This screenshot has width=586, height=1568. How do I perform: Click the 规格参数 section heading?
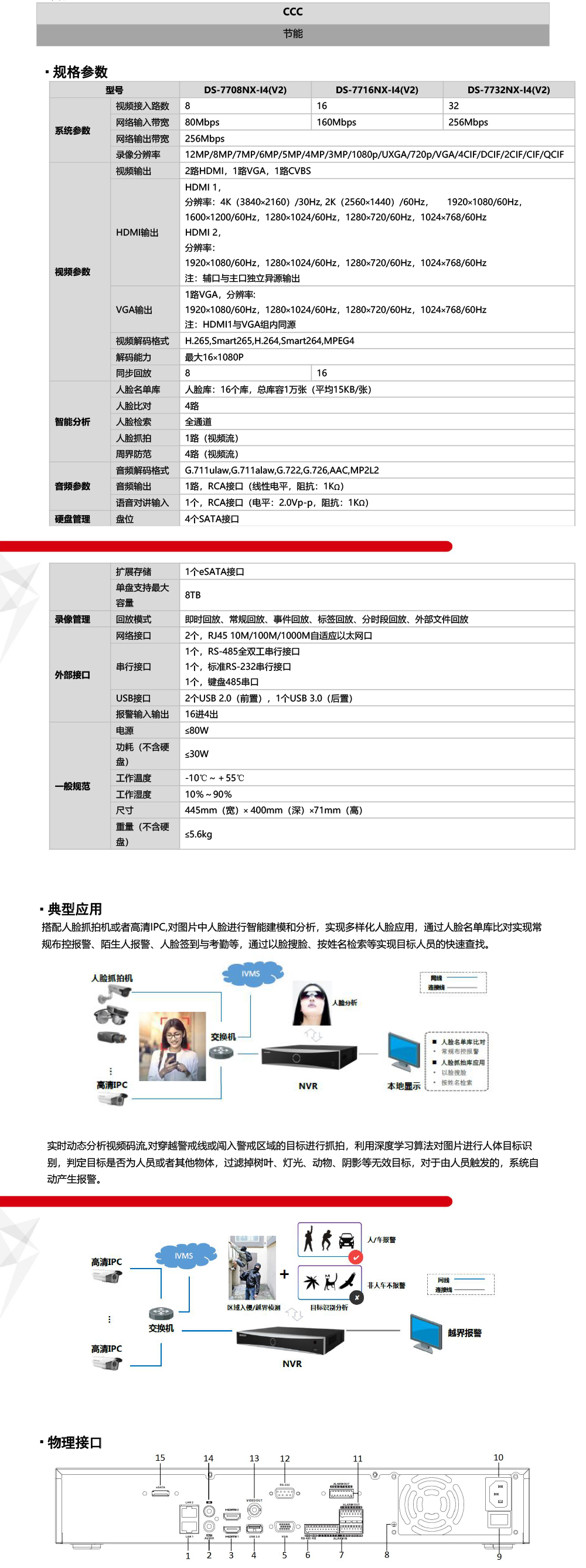coord(80,72)
